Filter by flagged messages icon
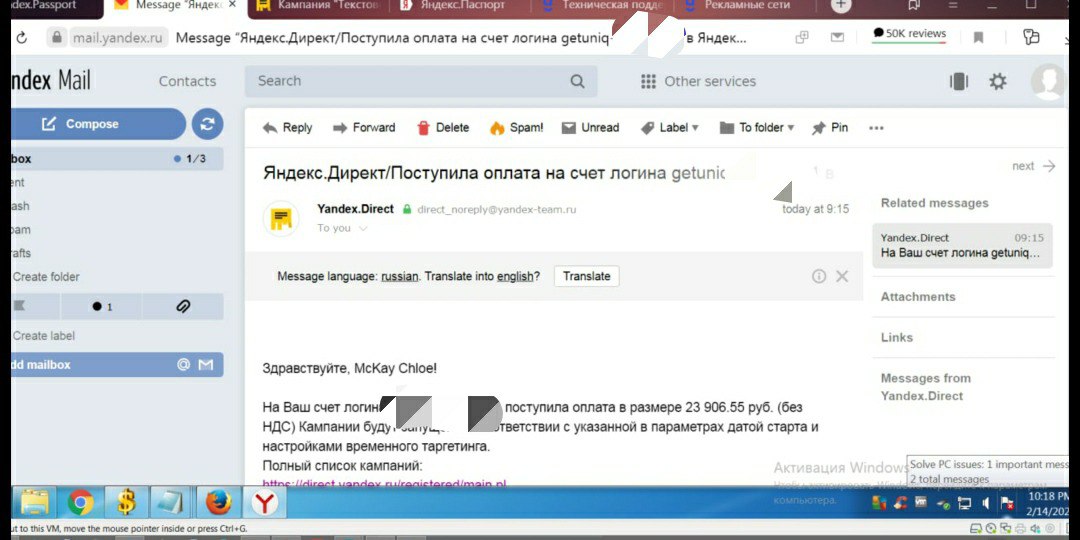Screen dimensions: 1080x540 tap(19, 307)
